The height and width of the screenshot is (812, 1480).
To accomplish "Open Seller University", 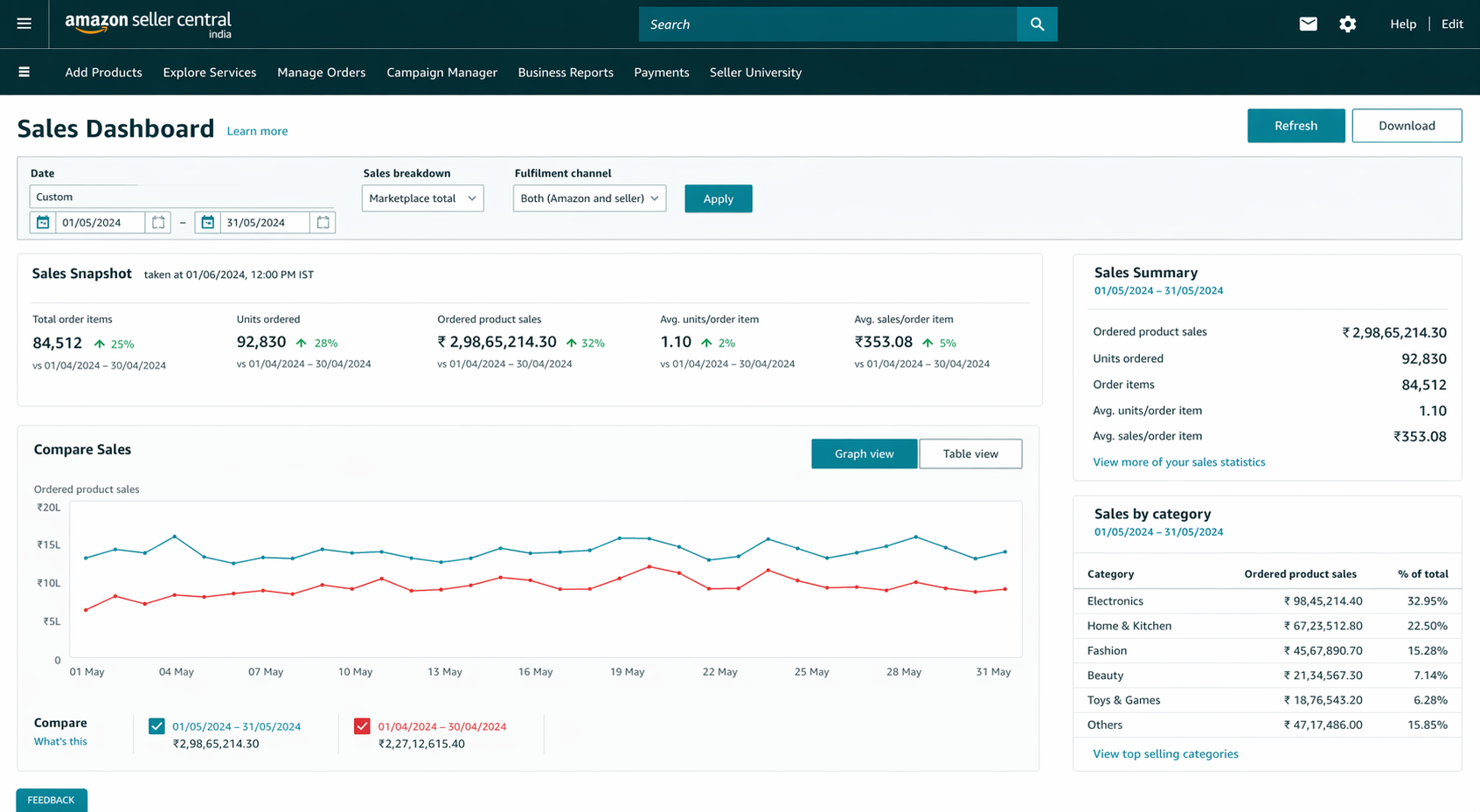I will pos(755,73).
